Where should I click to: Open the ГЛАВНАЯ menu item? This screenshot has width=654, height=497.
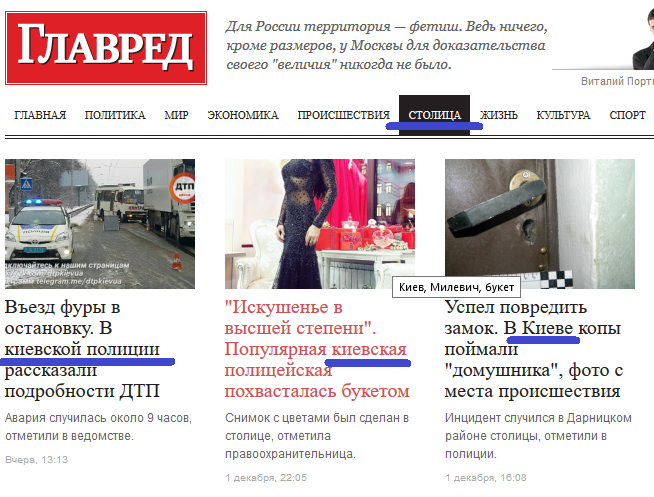[x=40, y=115]
